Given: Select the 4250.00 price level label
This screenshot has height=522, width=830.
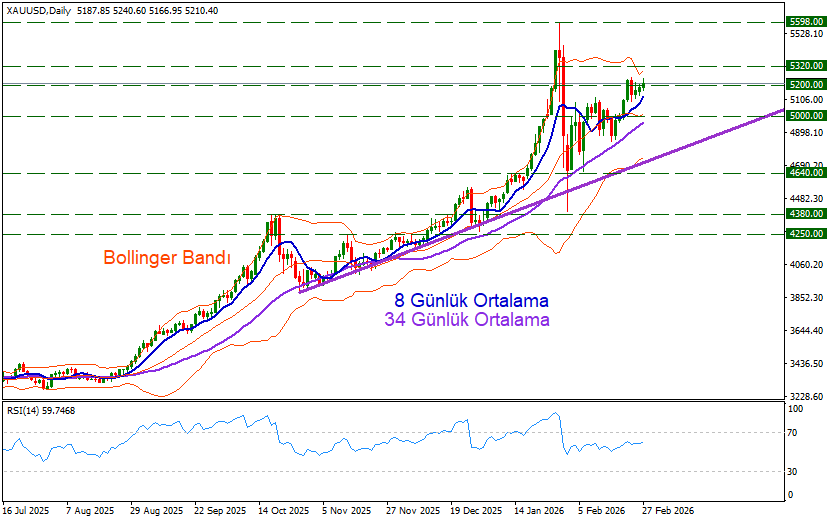Looking at the screenshot, I should (804, 234).
